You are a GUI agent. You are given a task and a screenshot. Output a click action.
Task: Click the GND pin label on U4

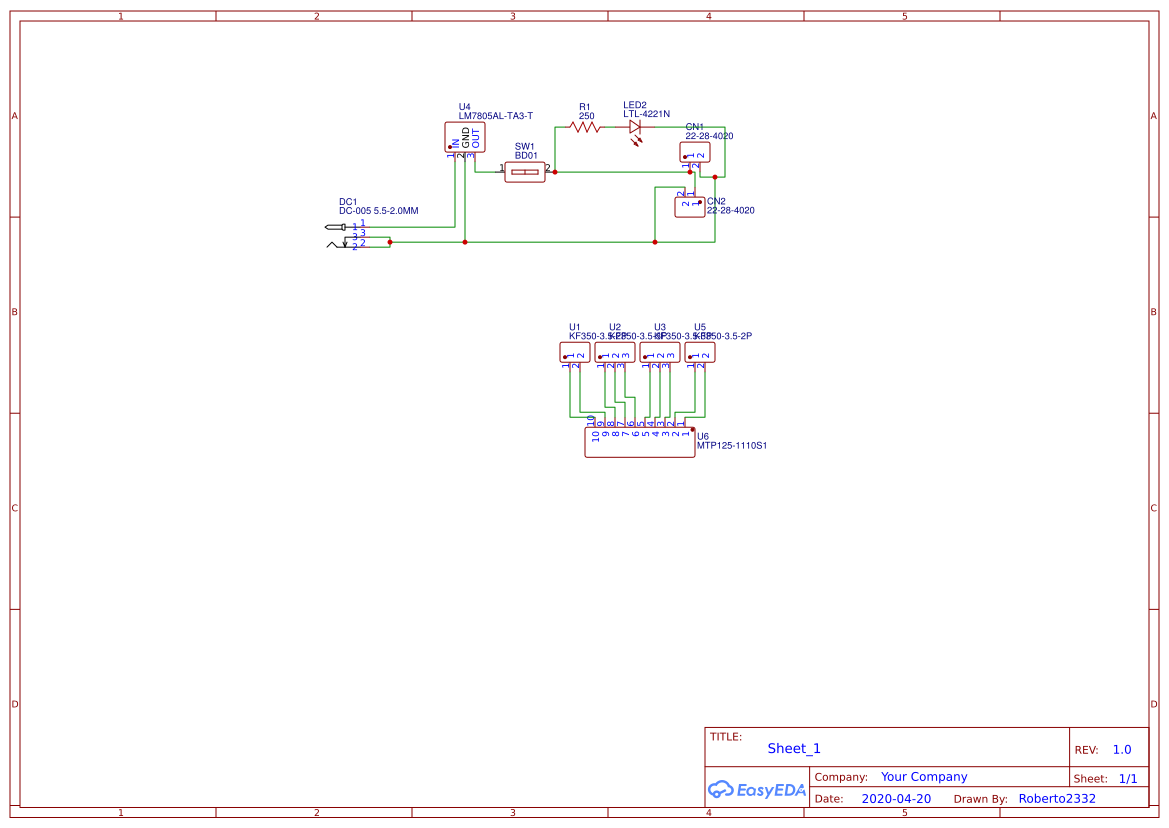[x=466, y=137]
